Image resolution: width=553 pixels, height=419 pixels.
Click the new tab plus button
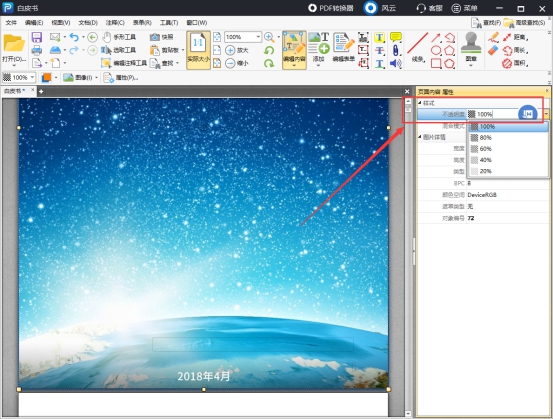point(41,91)
